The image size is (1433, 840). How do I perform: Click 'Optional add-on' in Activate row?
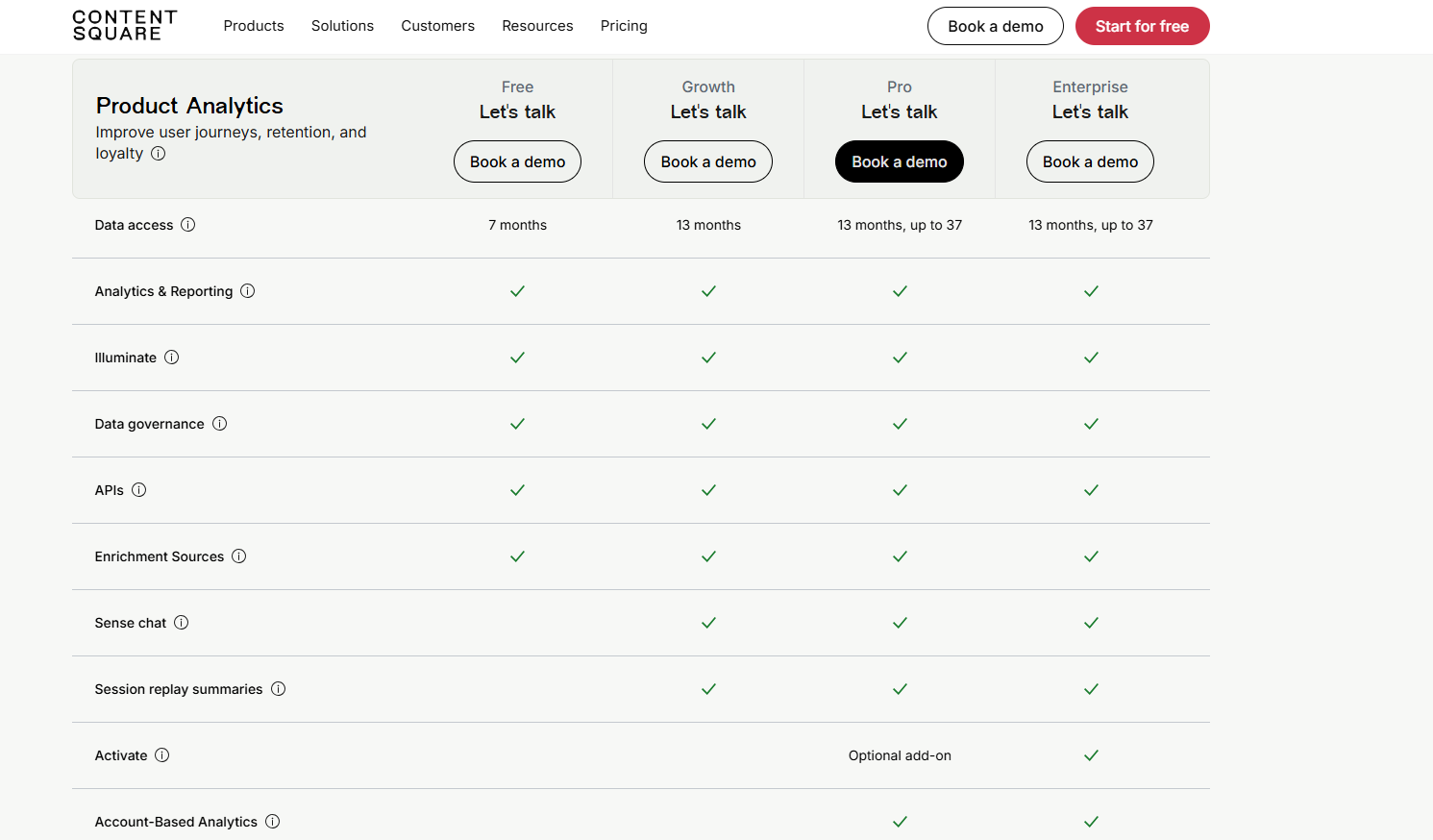[x=900, y=755]
